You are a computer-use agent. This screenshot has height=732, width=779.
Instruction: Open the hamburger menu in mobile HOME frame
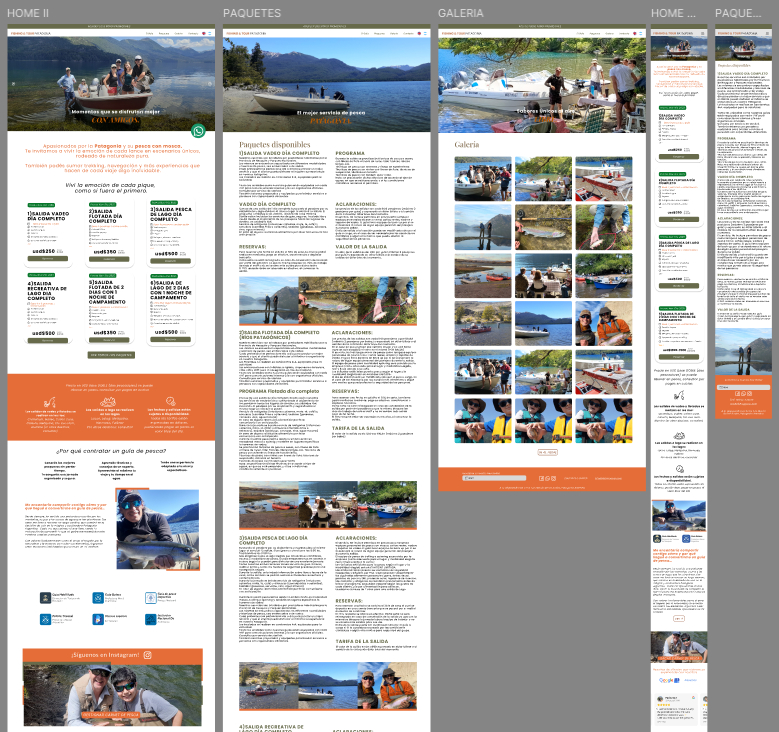tap(702, 33)
